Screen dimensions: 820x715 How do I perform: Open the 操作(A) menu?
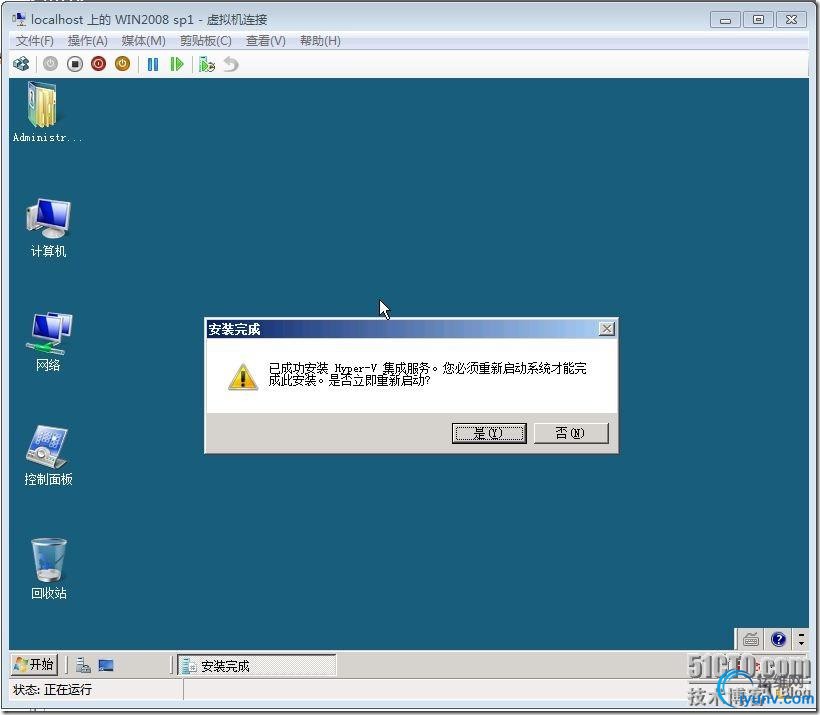pos(87,41)
